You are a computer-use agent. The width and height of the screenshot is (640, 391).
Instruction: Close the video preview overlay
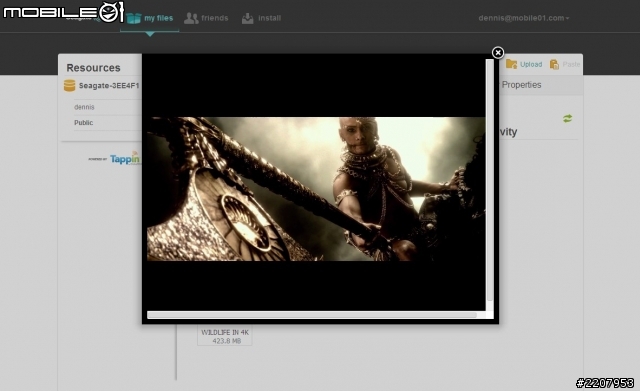pos(498,53)
